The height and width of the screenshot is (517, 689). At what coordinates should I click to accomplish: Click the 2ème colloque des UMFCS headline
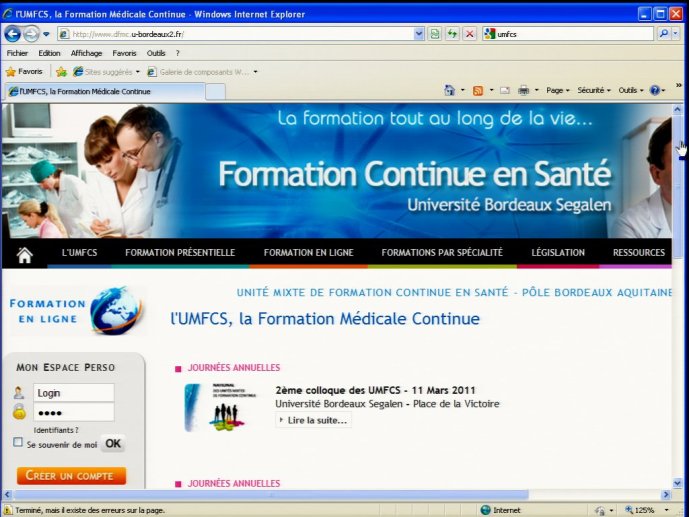[375, 390]
